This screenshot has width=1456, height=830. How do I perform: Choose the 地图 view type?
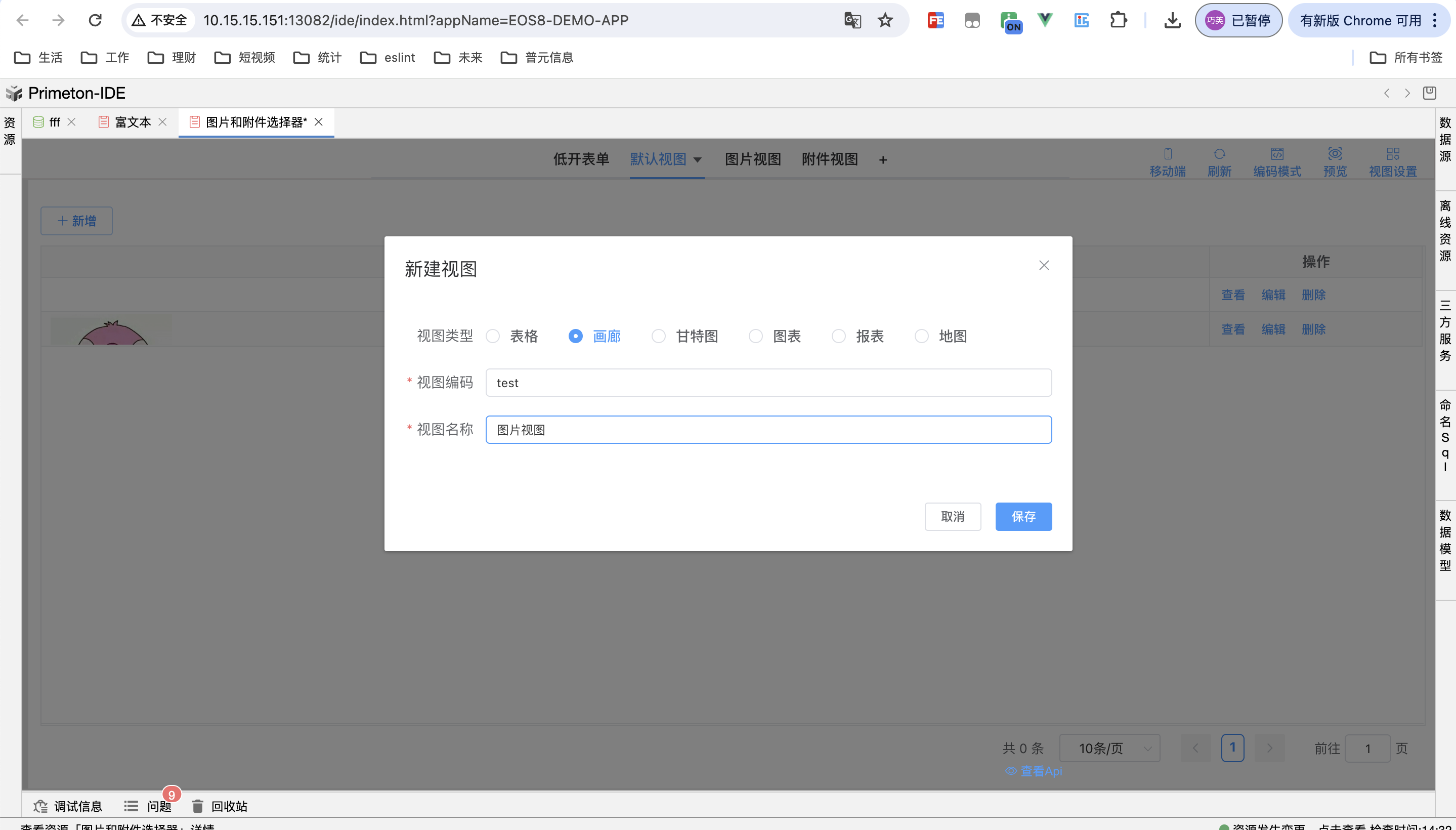coord(921,337)
